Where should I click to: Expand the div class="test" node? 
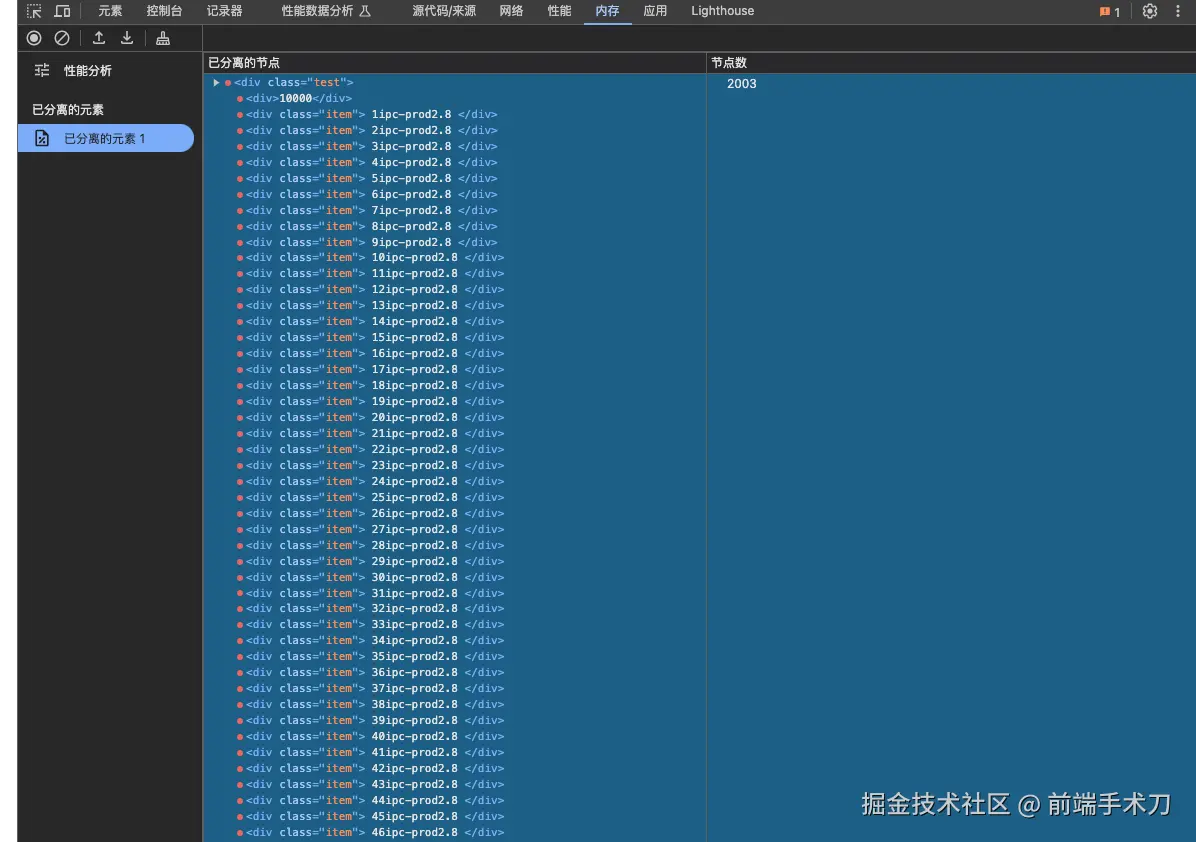[x=216, y=82]
